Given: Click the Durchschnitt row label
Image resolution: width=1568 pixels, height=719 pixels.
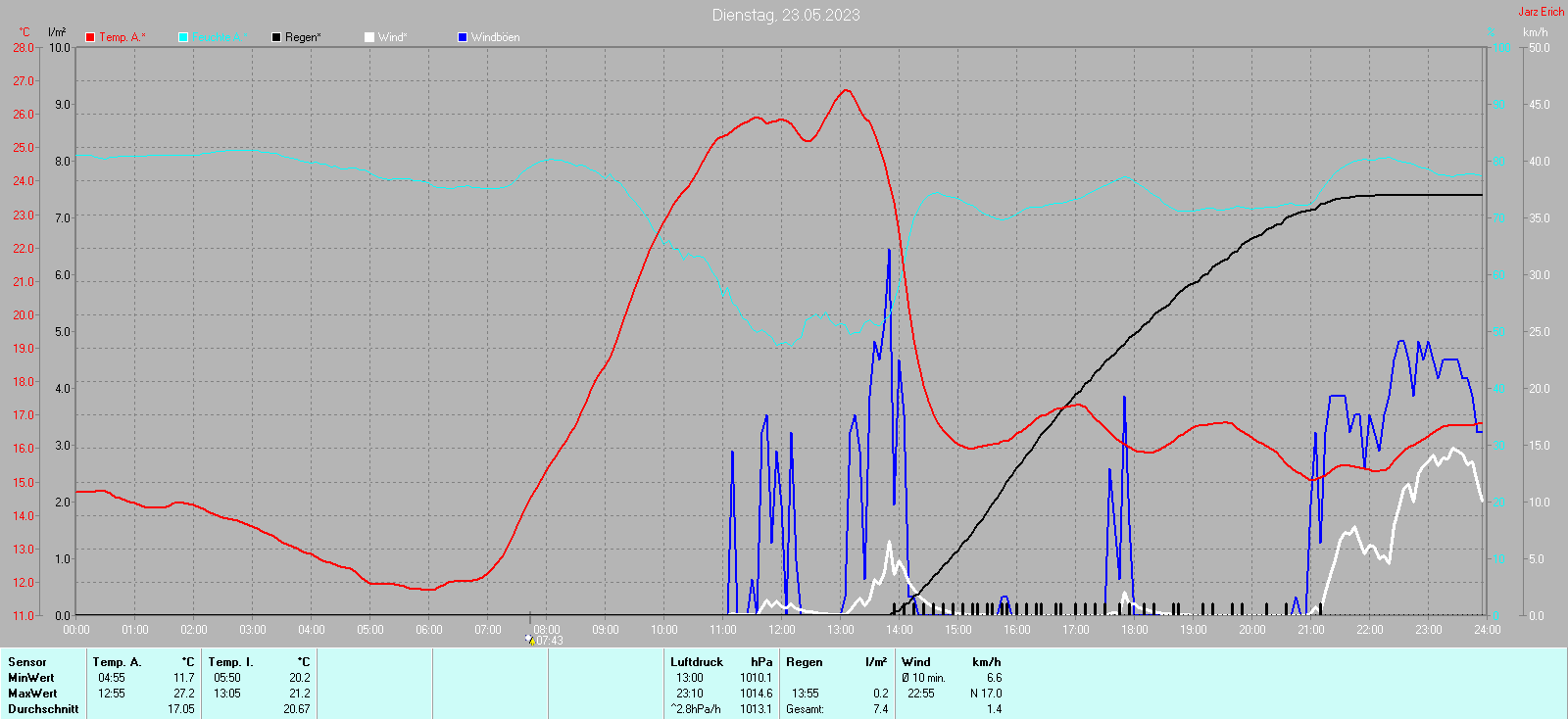Looking at the screenshot, I should click(x=43, y=709).
